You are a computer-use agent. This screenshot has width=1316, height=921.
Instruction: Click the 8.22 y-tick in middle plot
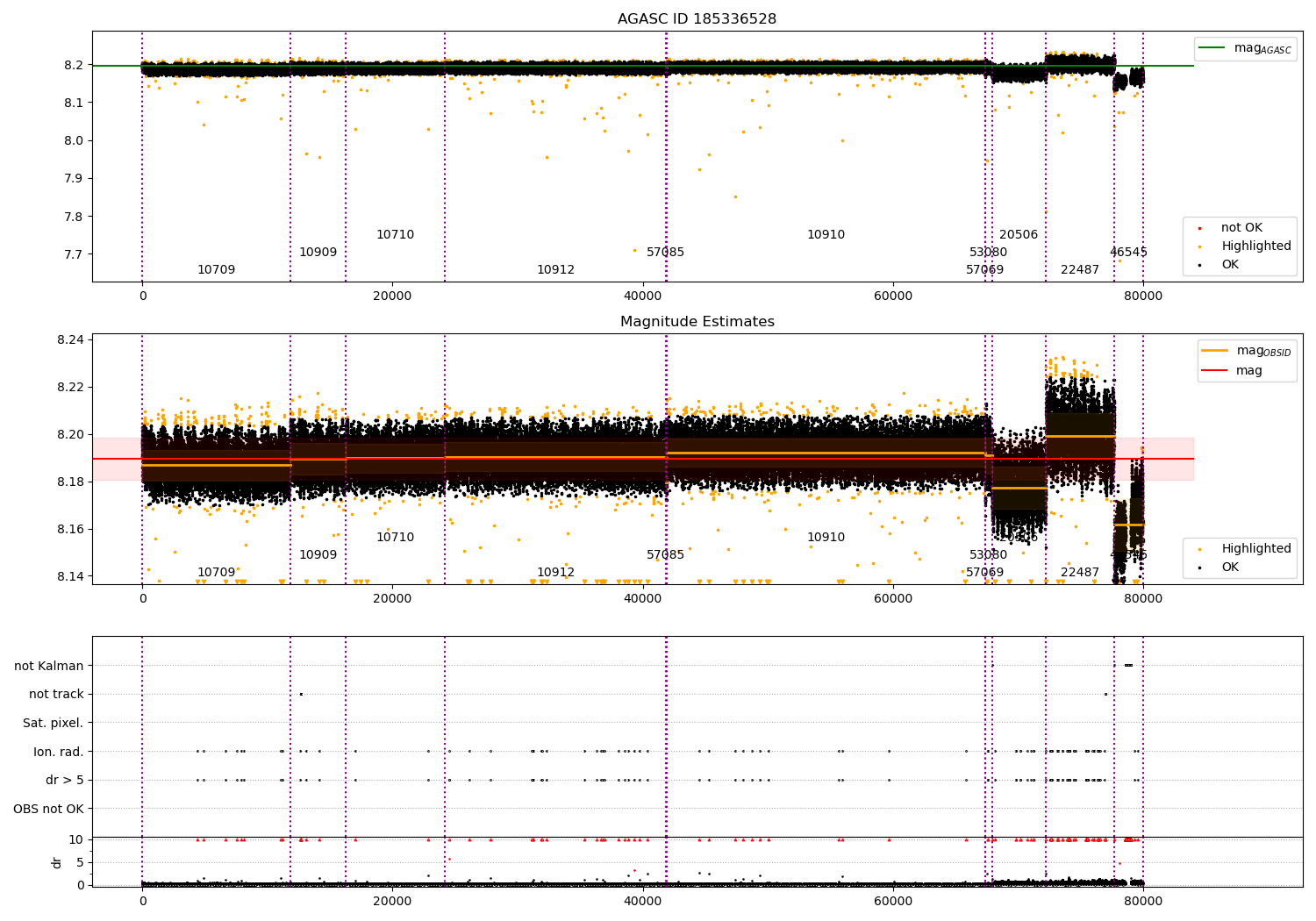point(70,387)
